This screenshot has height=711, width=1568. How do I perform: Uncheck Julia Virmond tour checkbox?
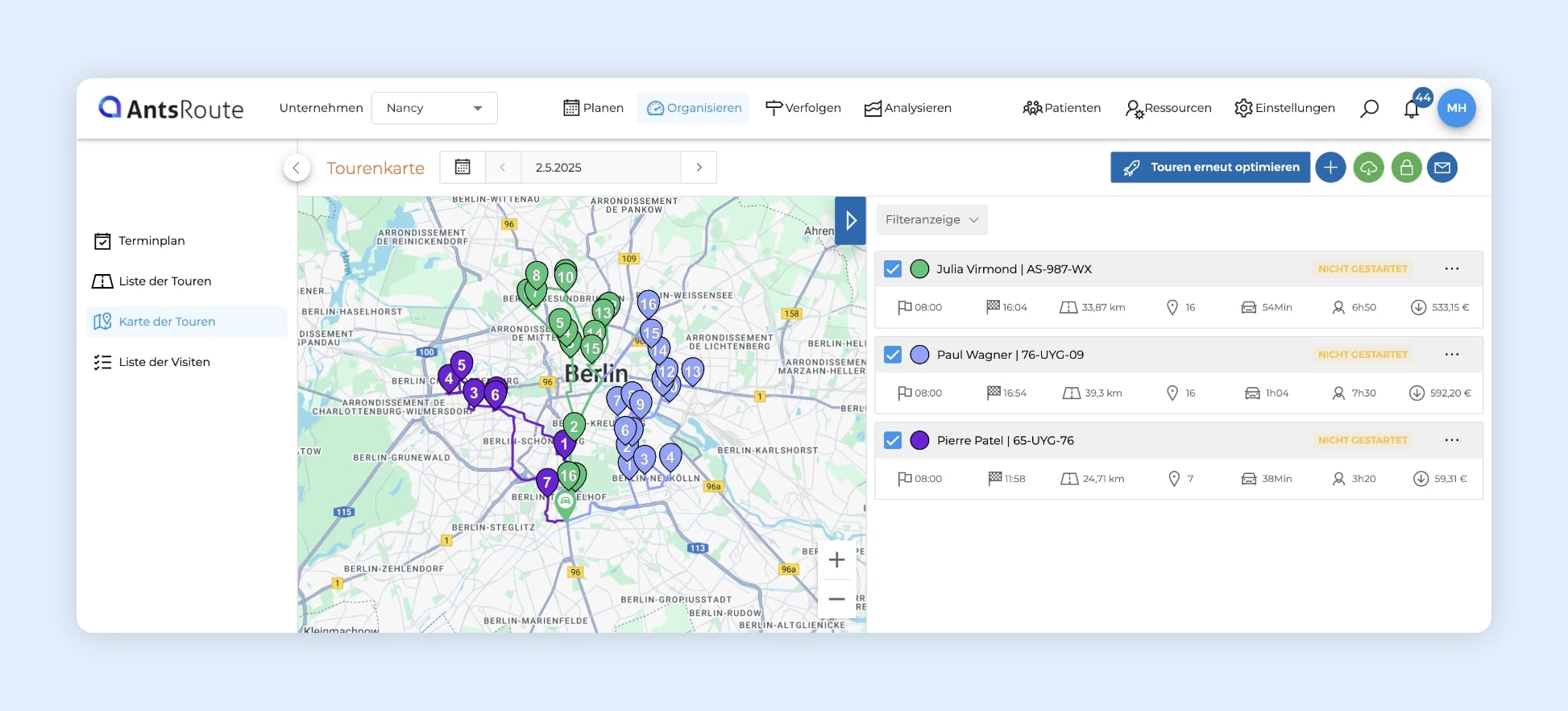pyautogui.click(x=893, y=269)
